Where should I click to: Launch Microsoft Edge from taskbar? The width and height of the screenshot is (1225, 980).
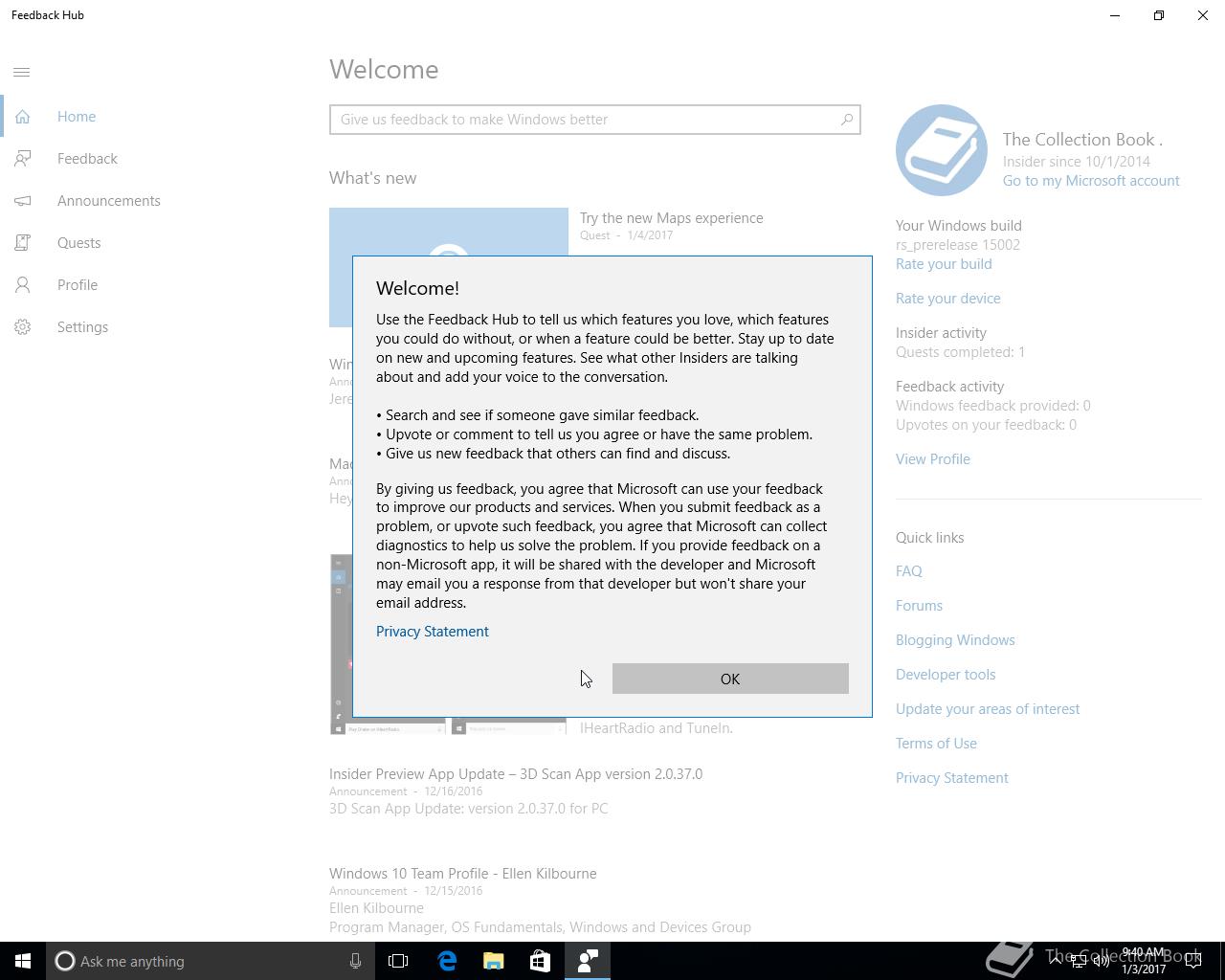[x=447, y=961]
